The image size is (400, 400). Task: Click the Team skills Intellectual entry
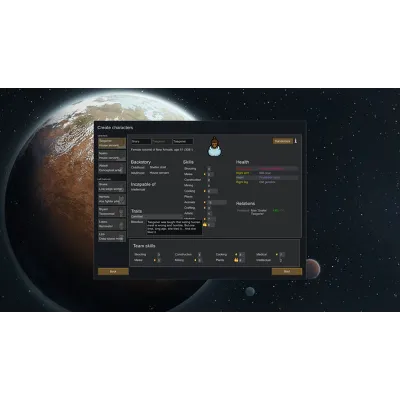pos(269,260)
